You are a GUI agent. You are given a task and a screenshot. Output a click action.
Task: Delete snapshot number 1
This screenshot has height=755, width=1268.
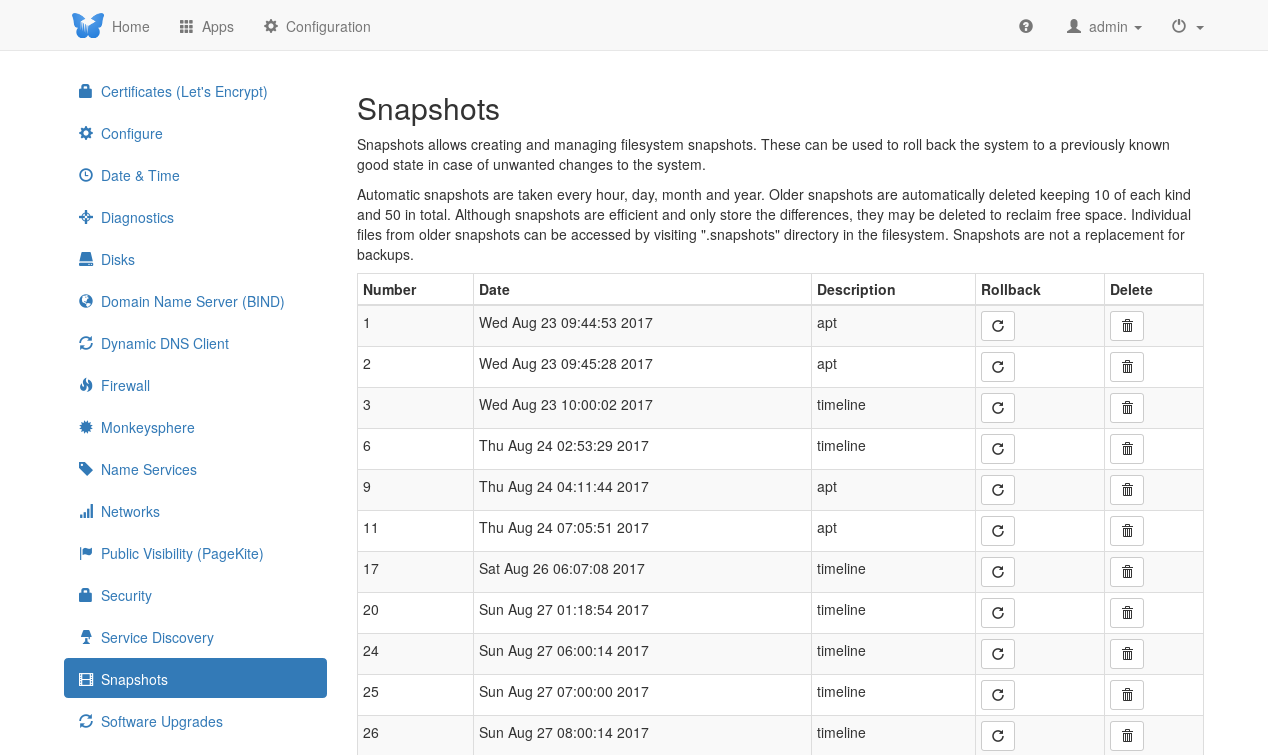(x=1127, y=326)
